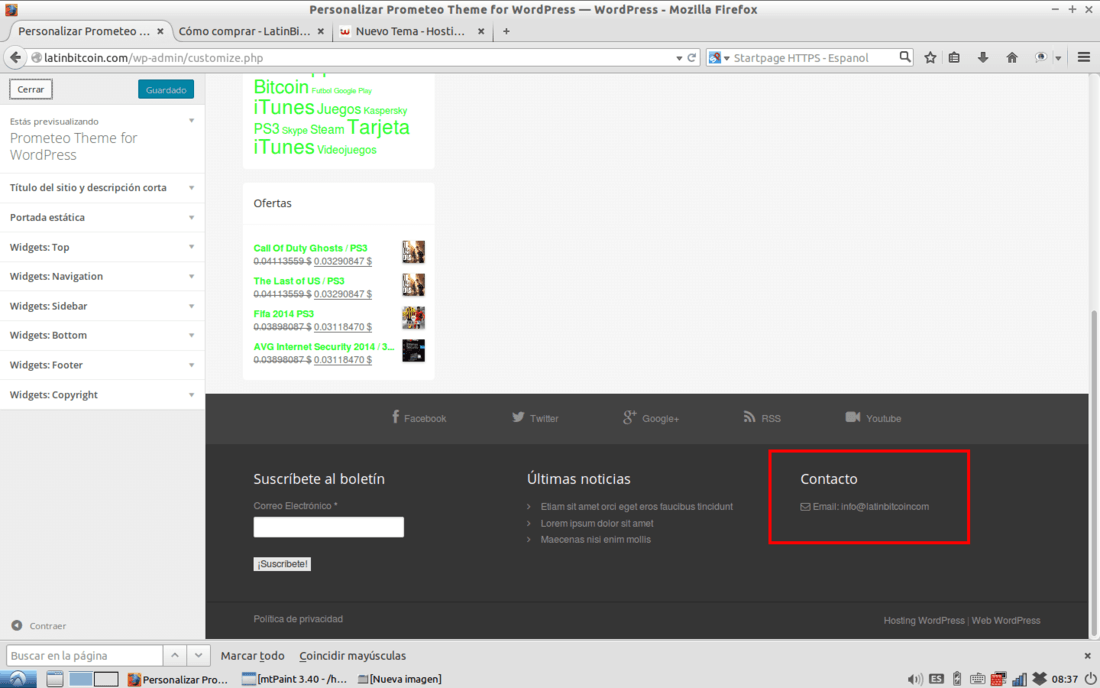Screen dimensions: 1100x688
Task: Expand the Widgets: Top section
Action: click(102, 247)
